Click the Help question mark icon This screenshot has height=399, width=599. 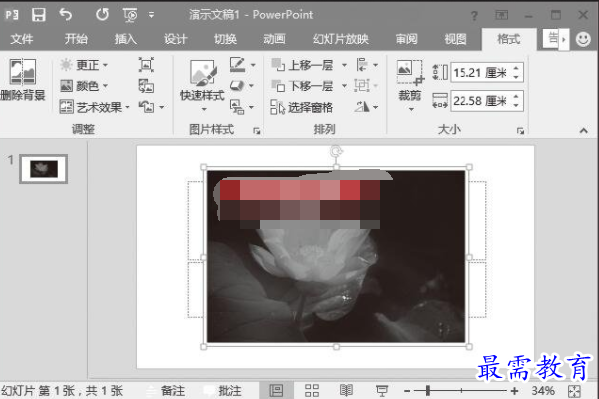pos(474,16)
